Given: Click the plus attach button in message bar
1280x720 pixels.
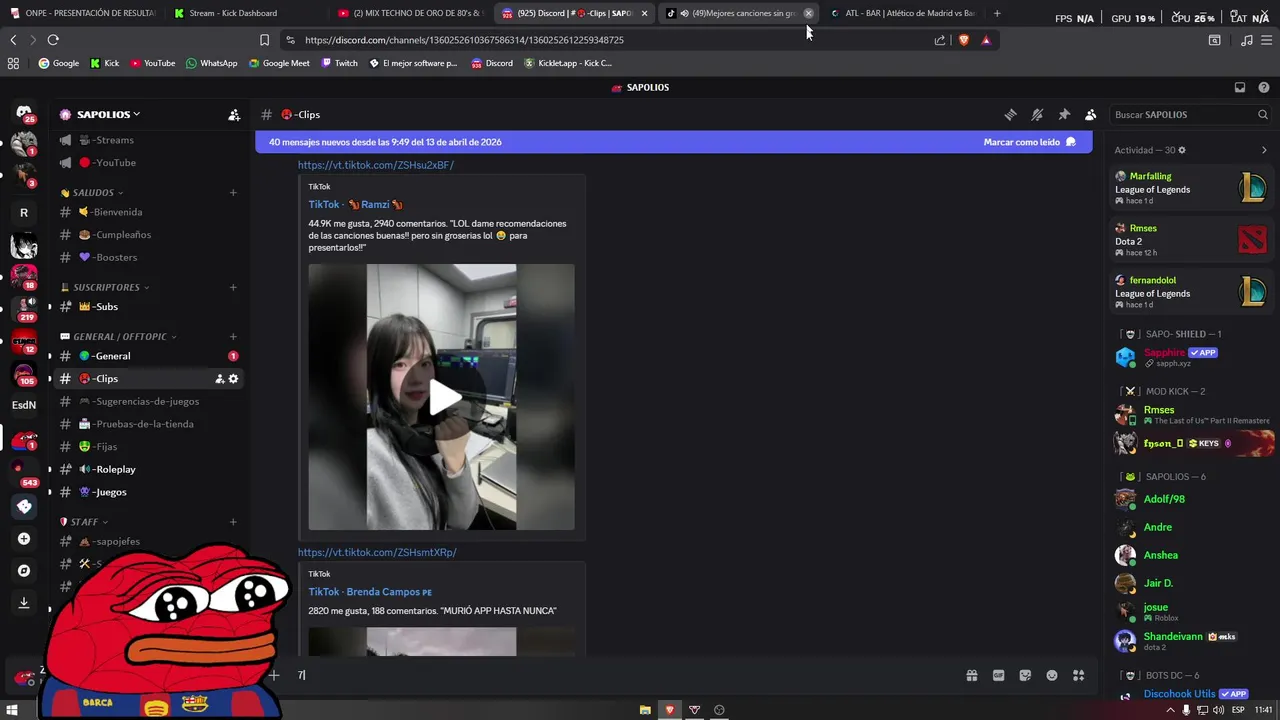Looking at the screenshot, I should (273, 675).
